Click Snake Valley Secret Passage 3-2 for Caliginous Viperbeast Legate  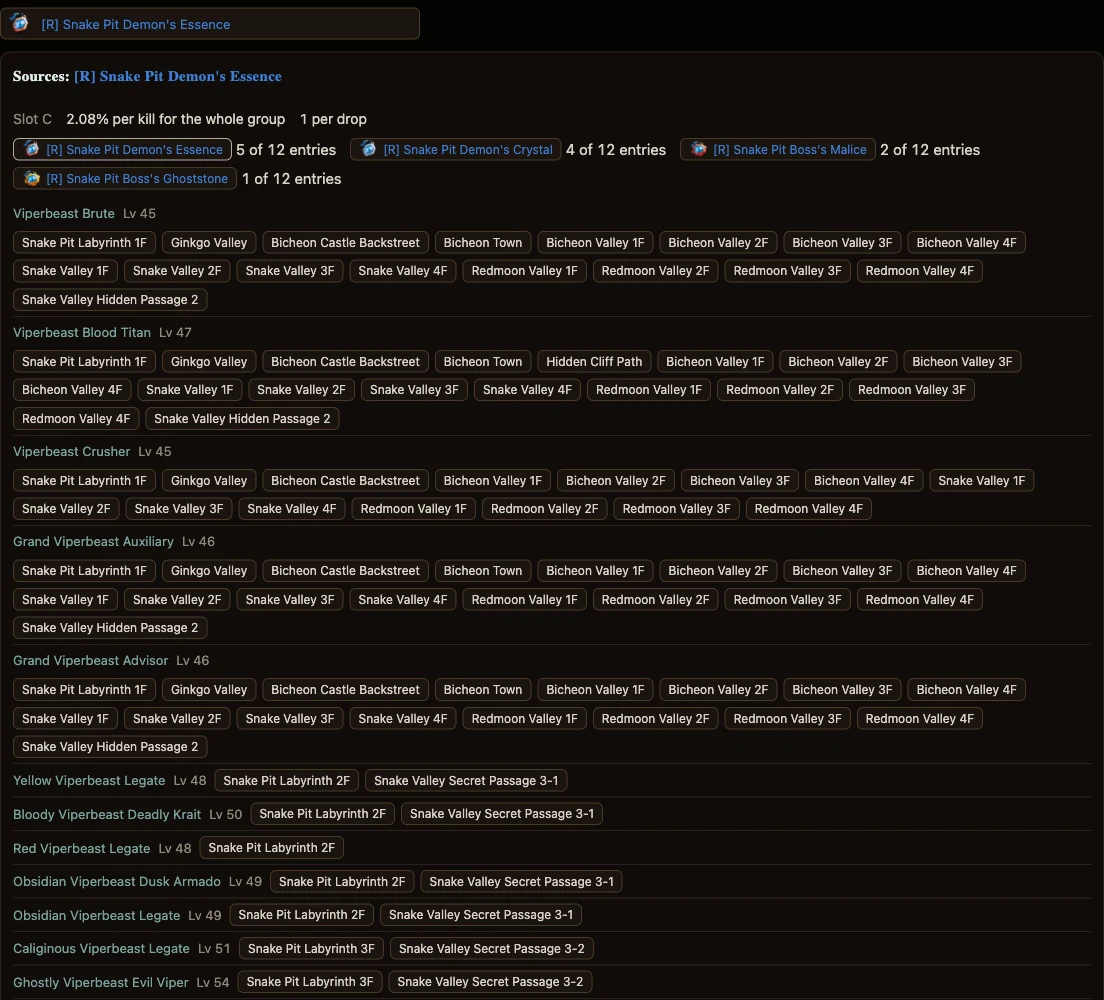click(x=491, y=949)
